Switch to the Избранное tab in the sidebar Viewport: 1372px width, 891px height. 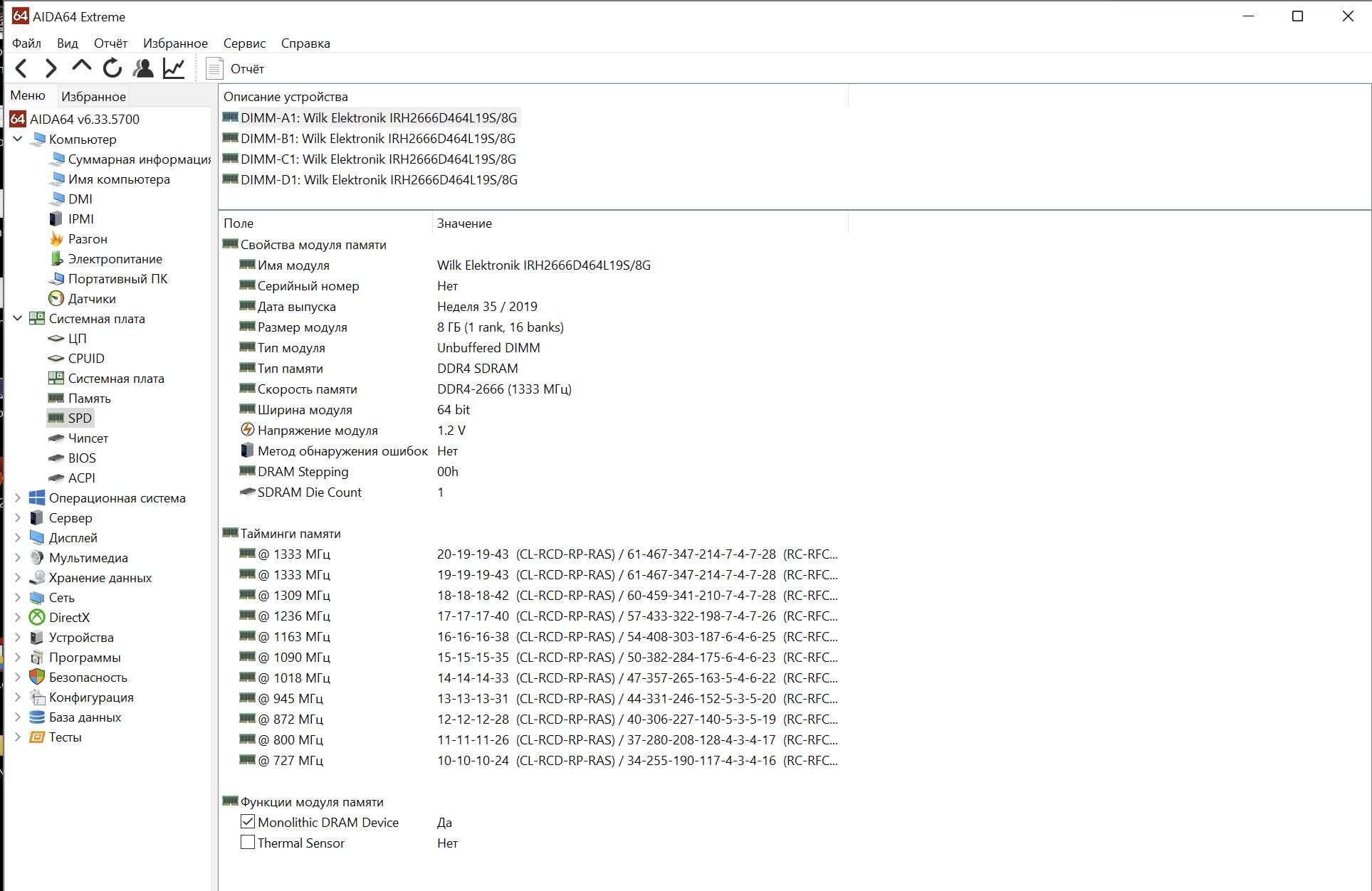(x=93, y=96)
